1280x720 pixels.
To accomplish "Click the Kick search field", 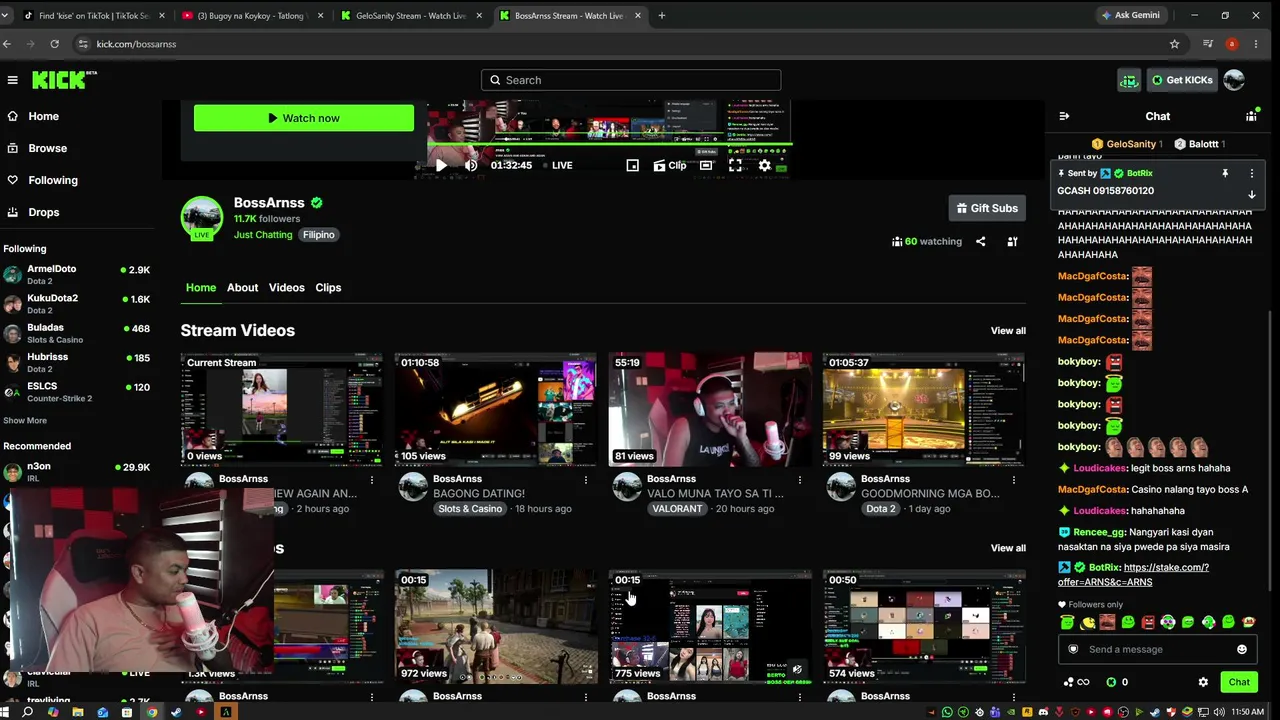I will (x=631, y=80).
